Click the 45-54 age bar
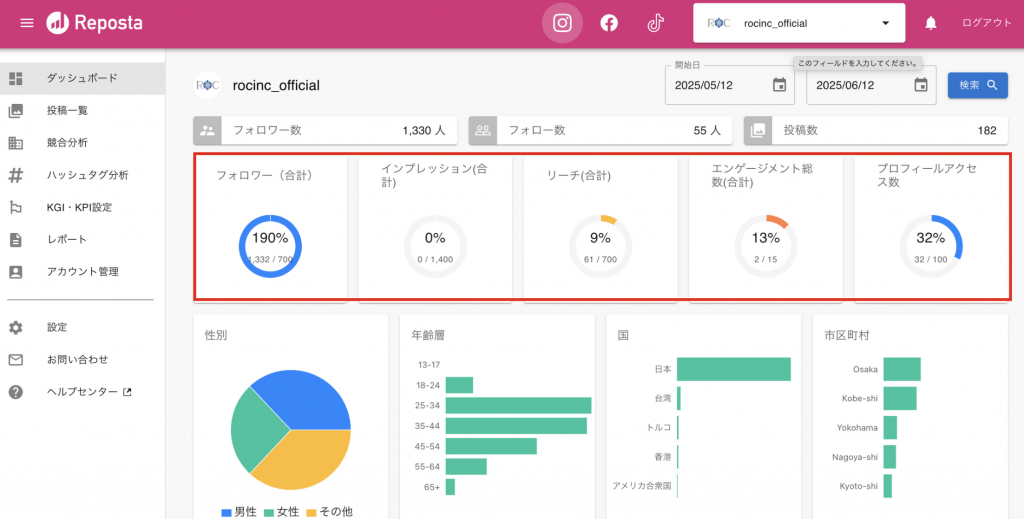 click(491, 447)
